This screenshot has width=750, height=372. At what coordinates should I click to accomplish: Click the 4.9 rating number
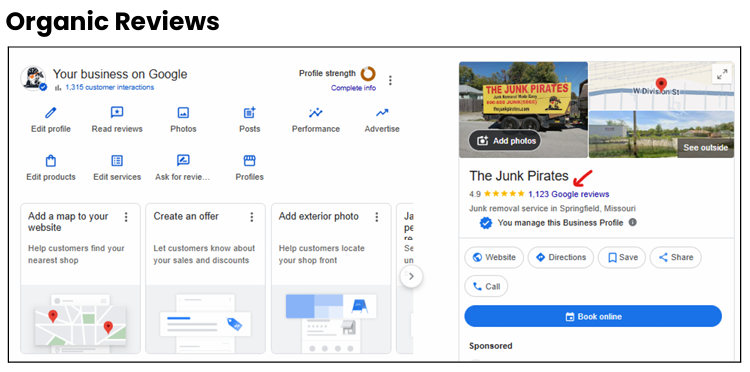pyautogui.click(x=475, y=194)
